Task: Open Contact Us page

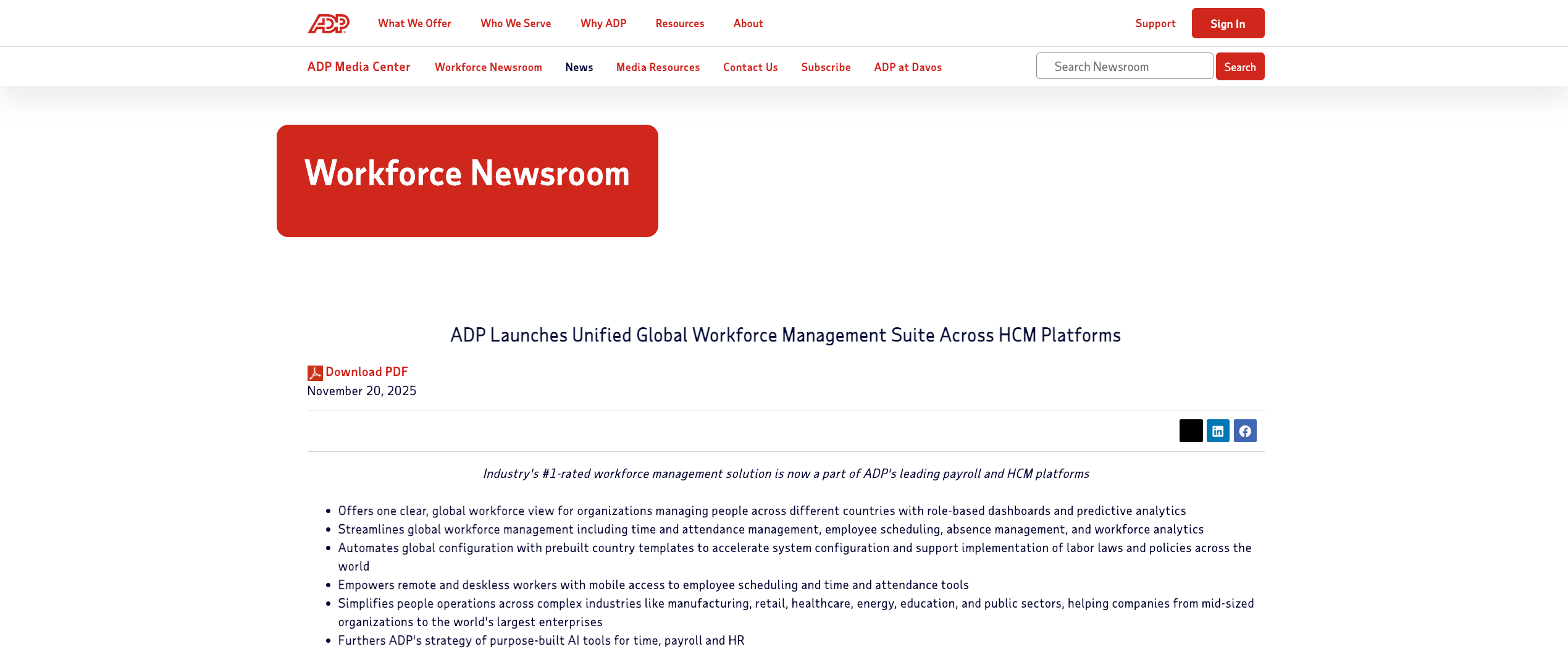Action: pyautogui.click(x=750, y=67)
